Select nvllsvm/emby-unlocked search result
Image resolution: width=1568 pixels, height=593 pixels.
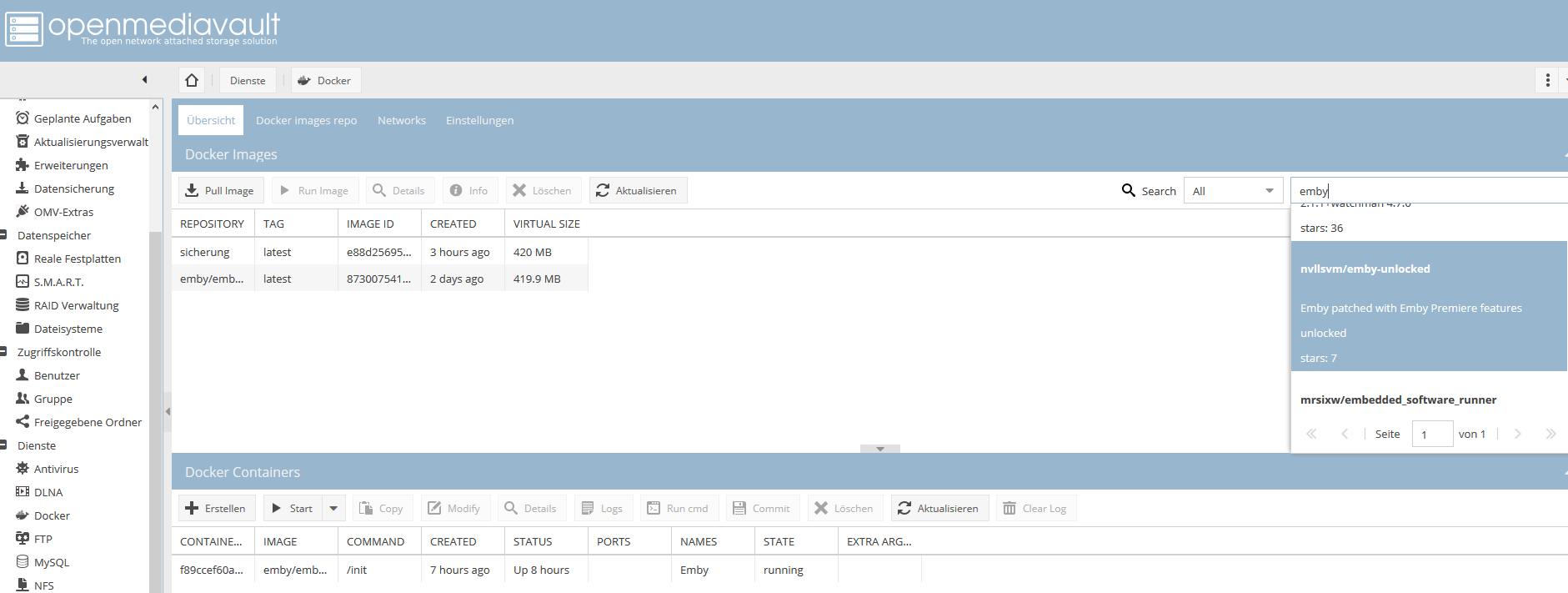[1429, 306]
